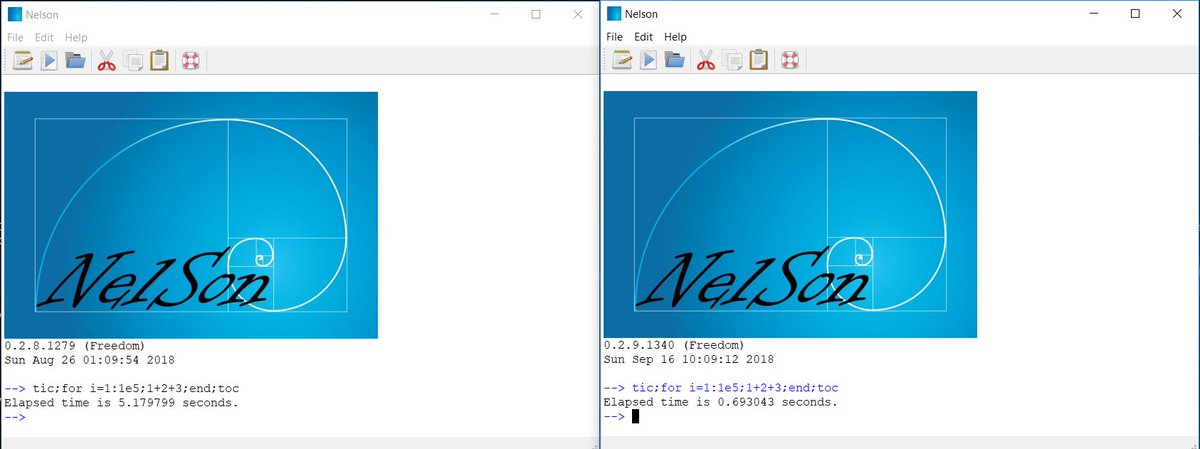Close the left Nelson window
This screenshot has width=1200, height=449.
(577, 14)
